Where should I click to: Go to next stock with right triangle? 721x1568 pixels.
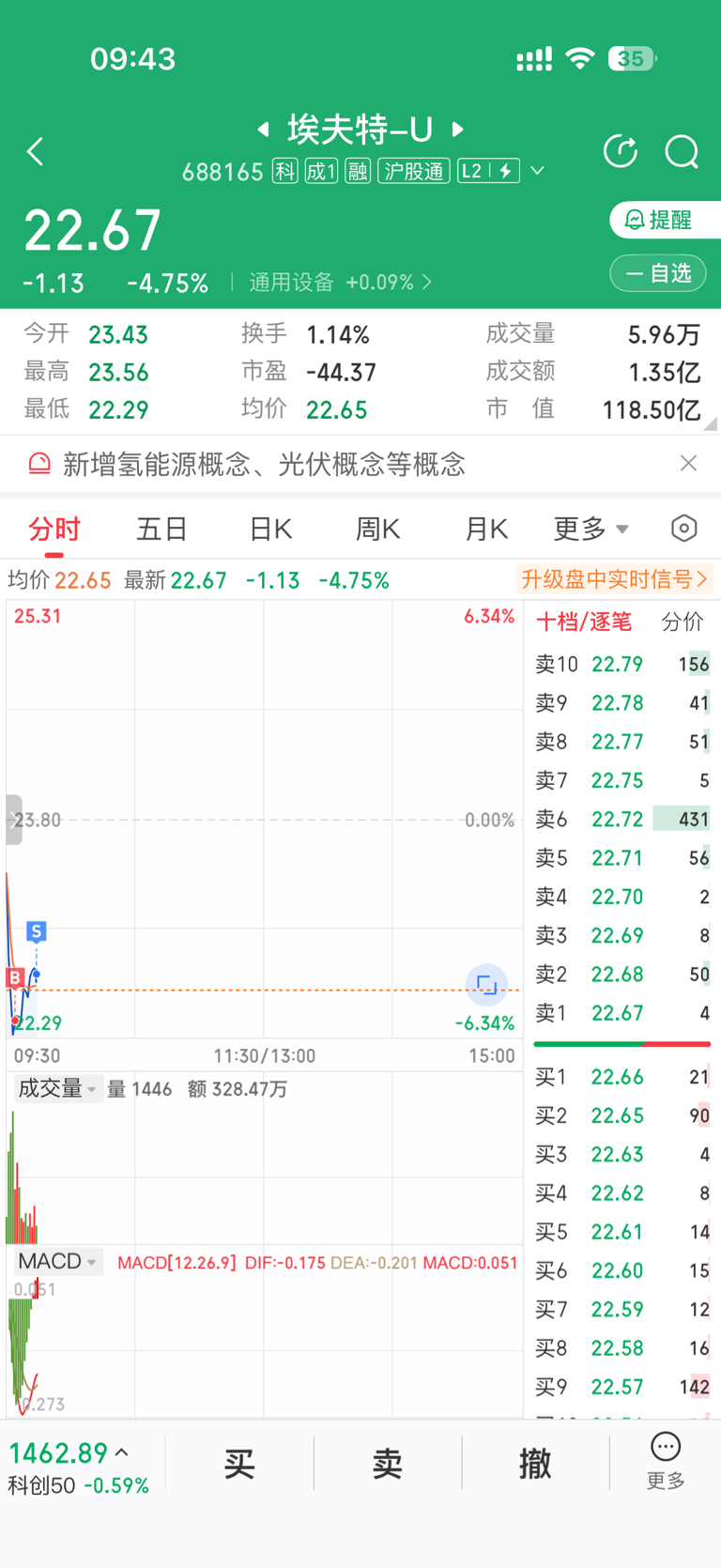[x=458, y=129]
